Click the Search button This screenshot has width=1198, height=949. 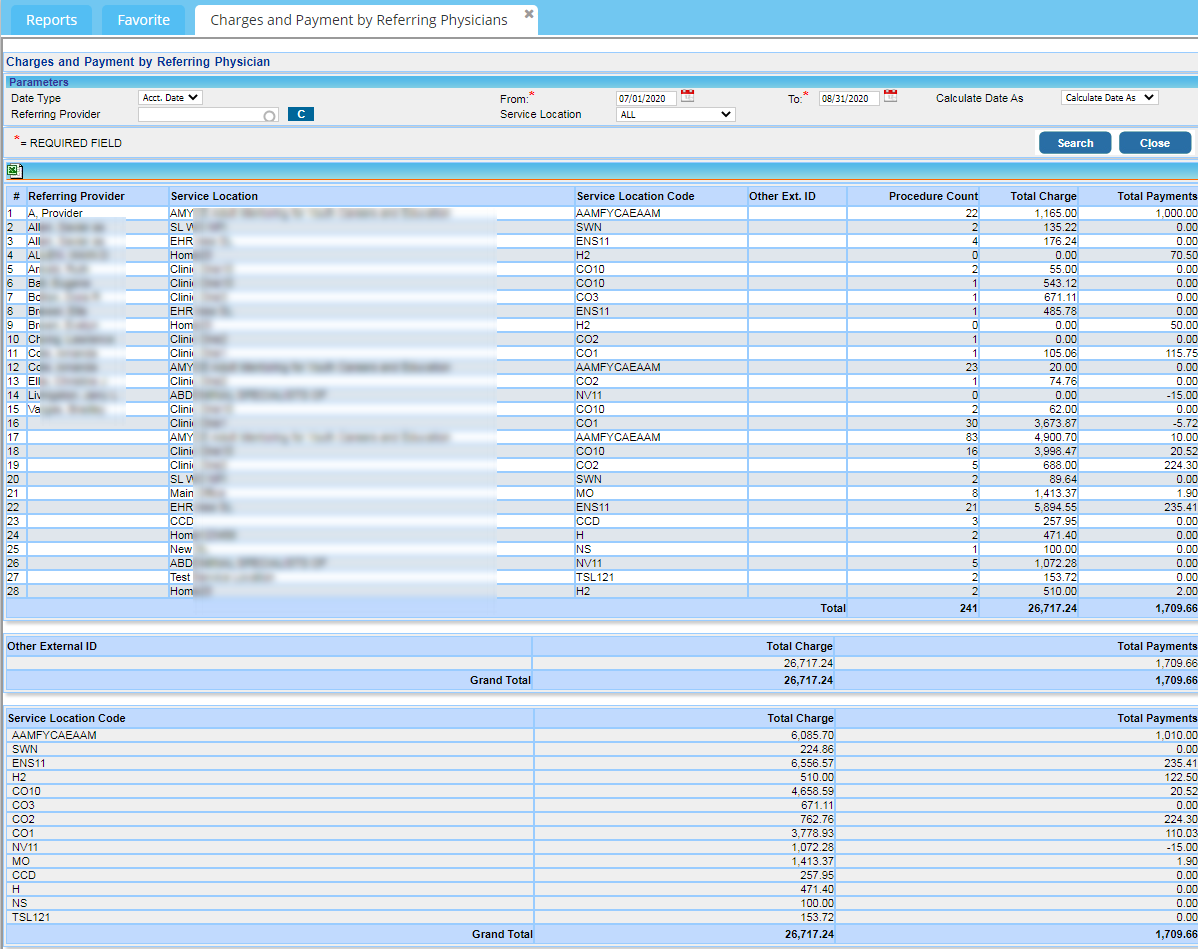pyautogui.click(x=1075, y=143)
